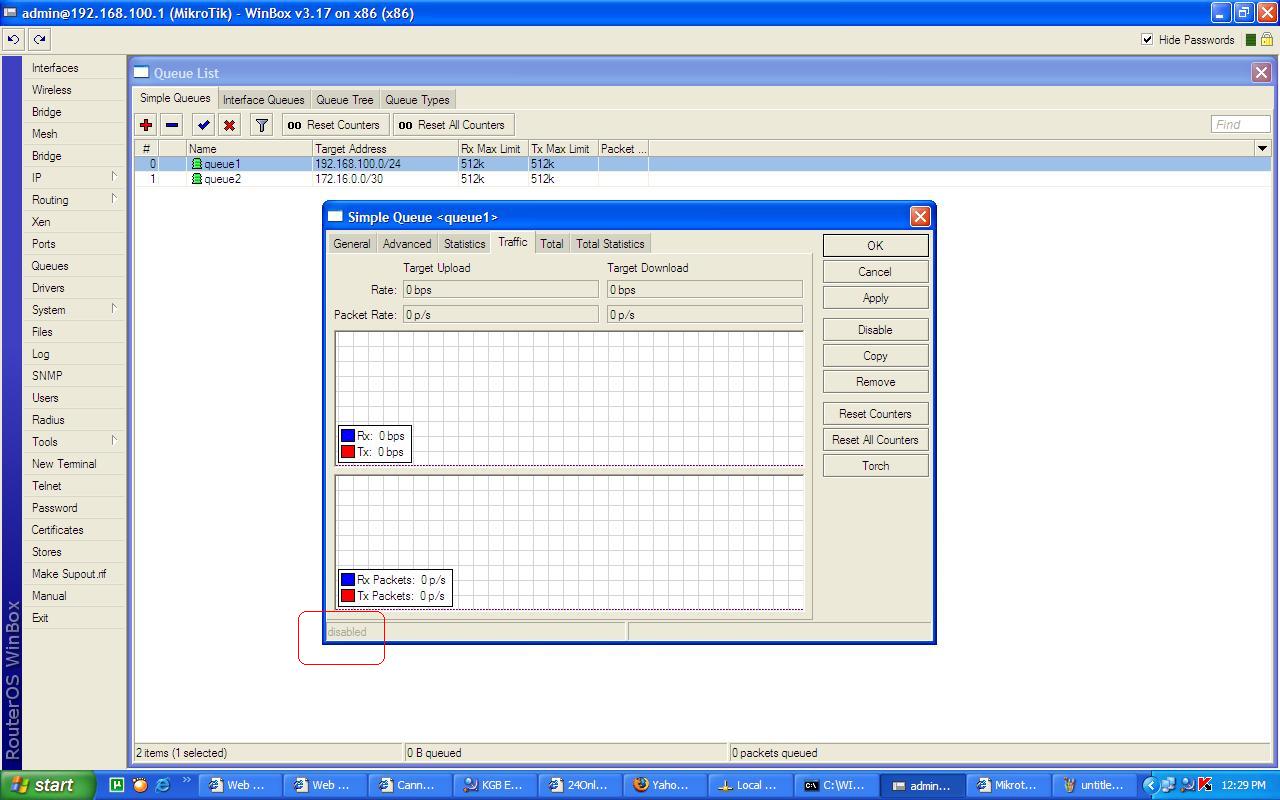Click the redo arrow icon
The width and height of the screenshot is (1280, 800).
[39, 39]
